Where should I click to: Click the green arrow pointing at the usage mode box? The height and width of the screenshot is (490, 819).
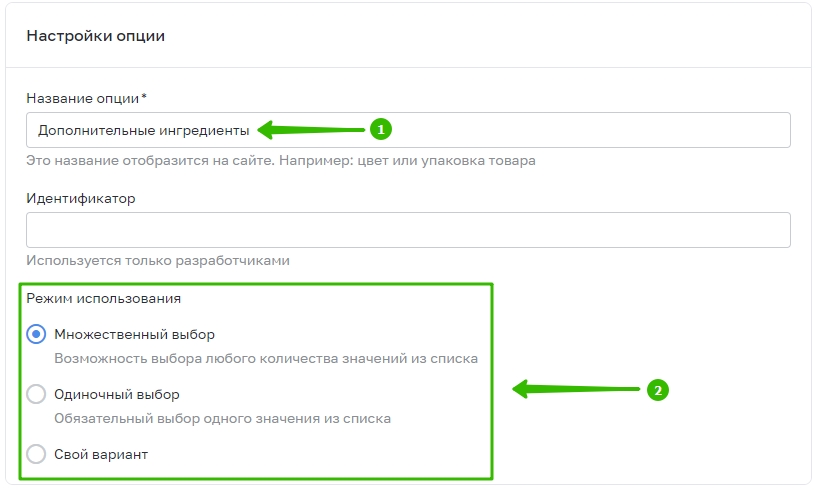tap(576, 389)
